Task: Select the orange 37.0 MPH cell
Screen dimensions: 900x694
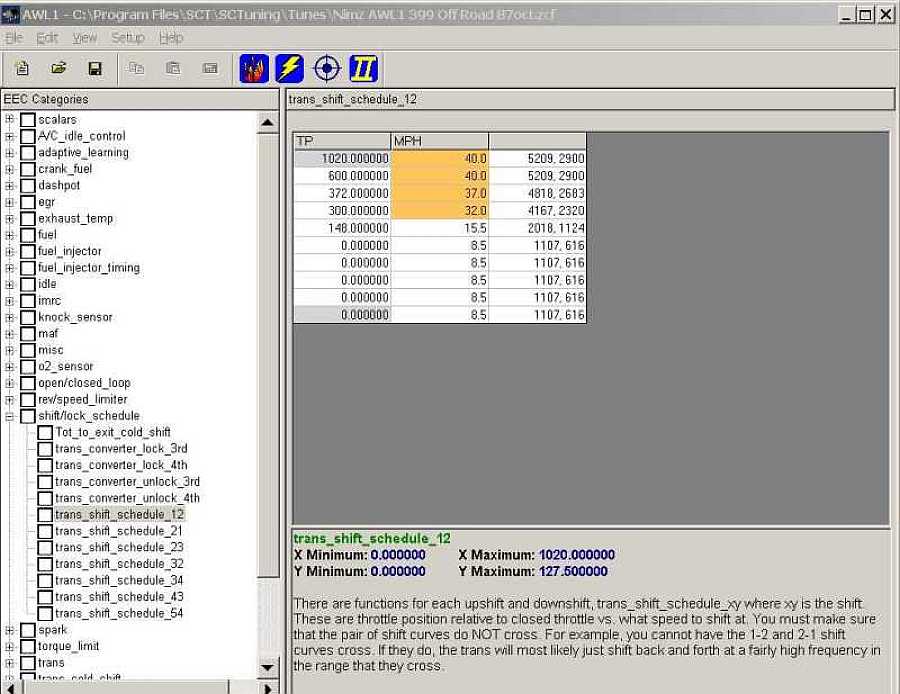Action: click(x=440, y=193)
